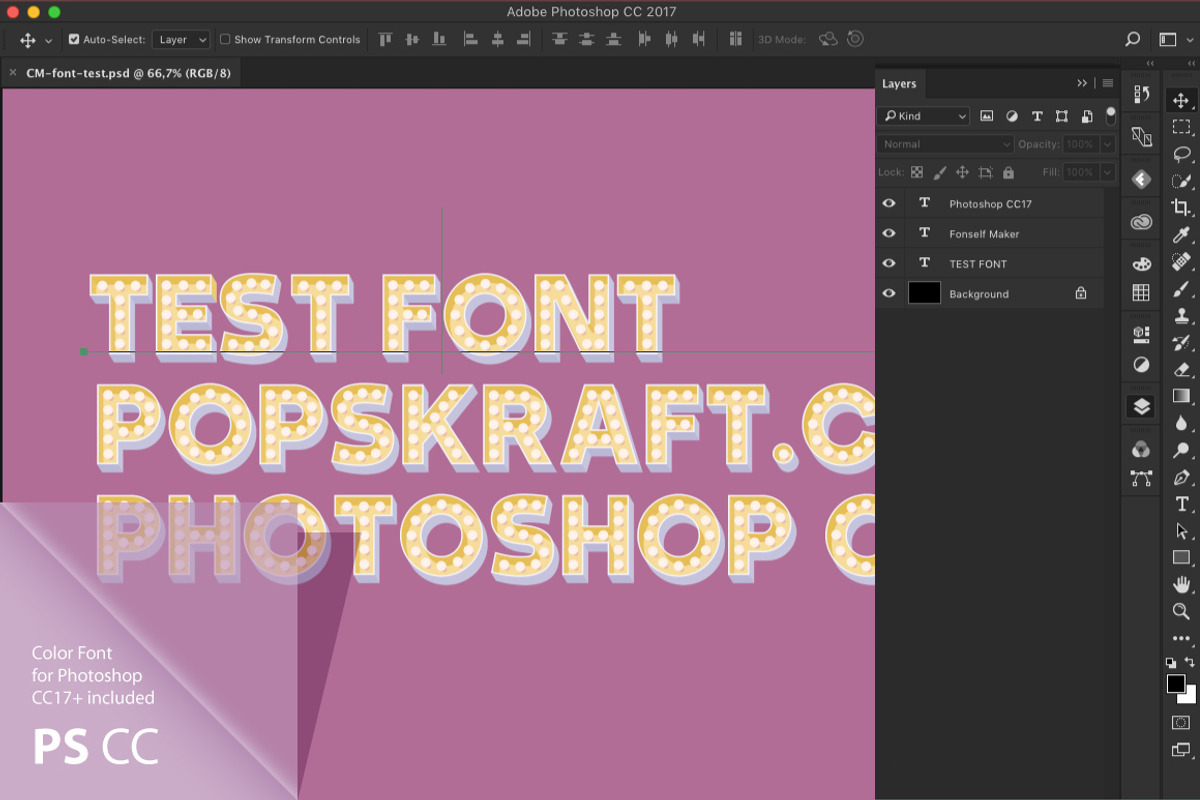
Task: Open the Layers panel menu
Action: coord(1107,83)
